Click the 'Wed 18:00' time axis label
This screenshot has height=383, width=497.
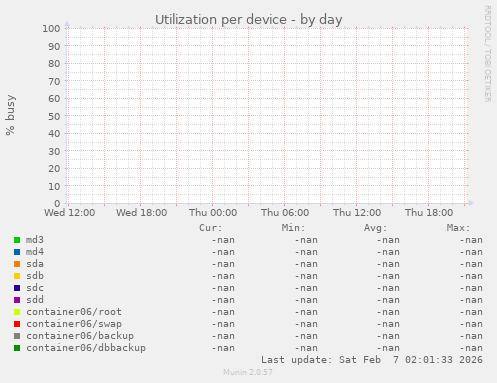(x=141, y=213)
